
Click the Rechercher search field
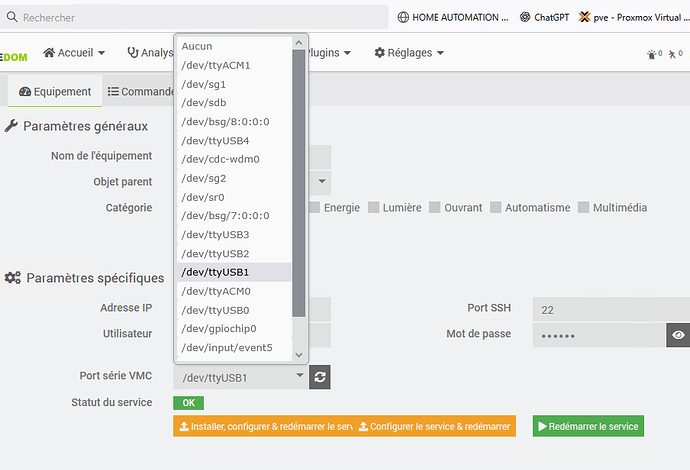(194, 17)
